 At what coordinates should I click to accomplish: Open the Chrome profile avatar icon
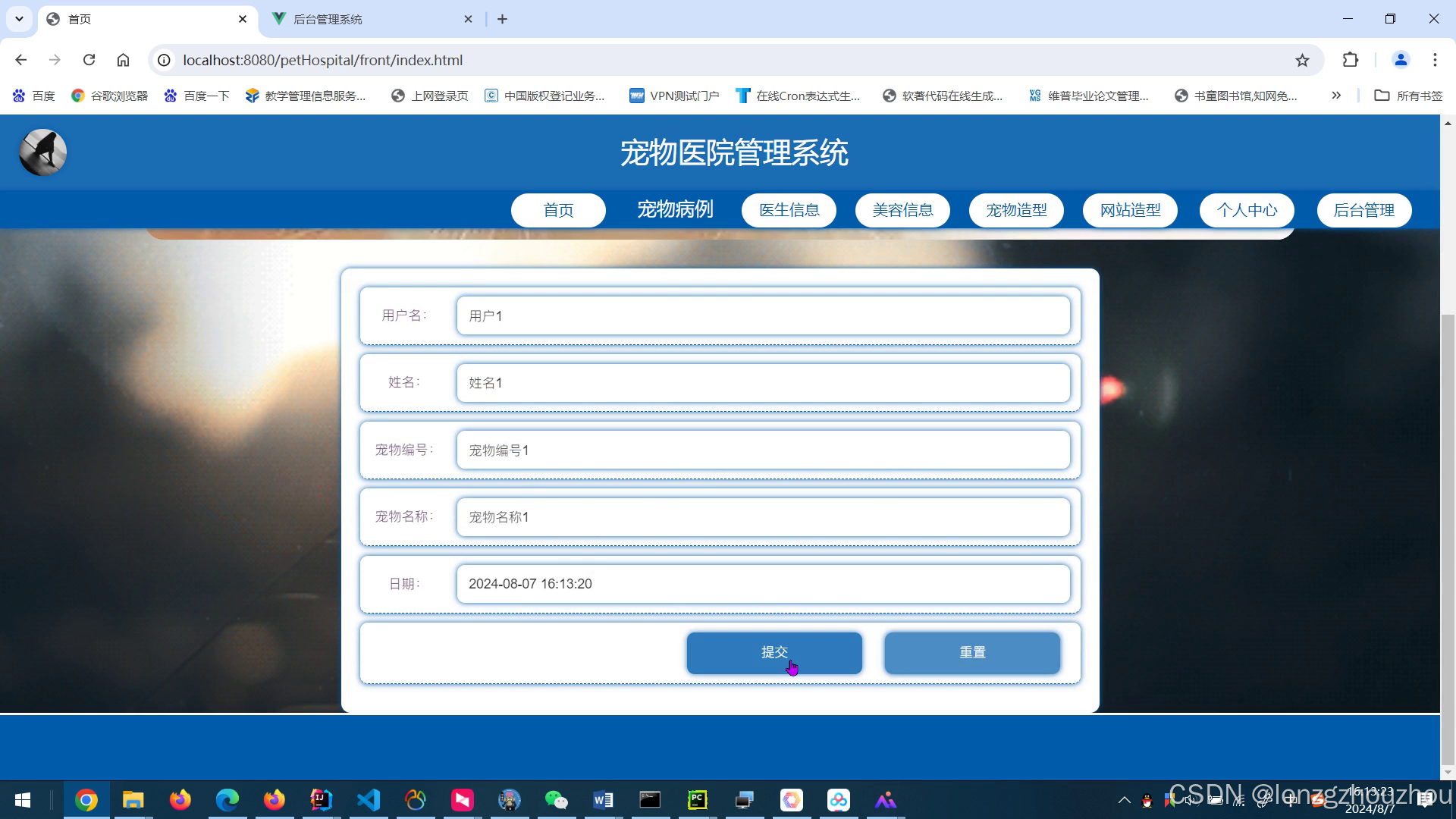click(x=1400, y=60)
